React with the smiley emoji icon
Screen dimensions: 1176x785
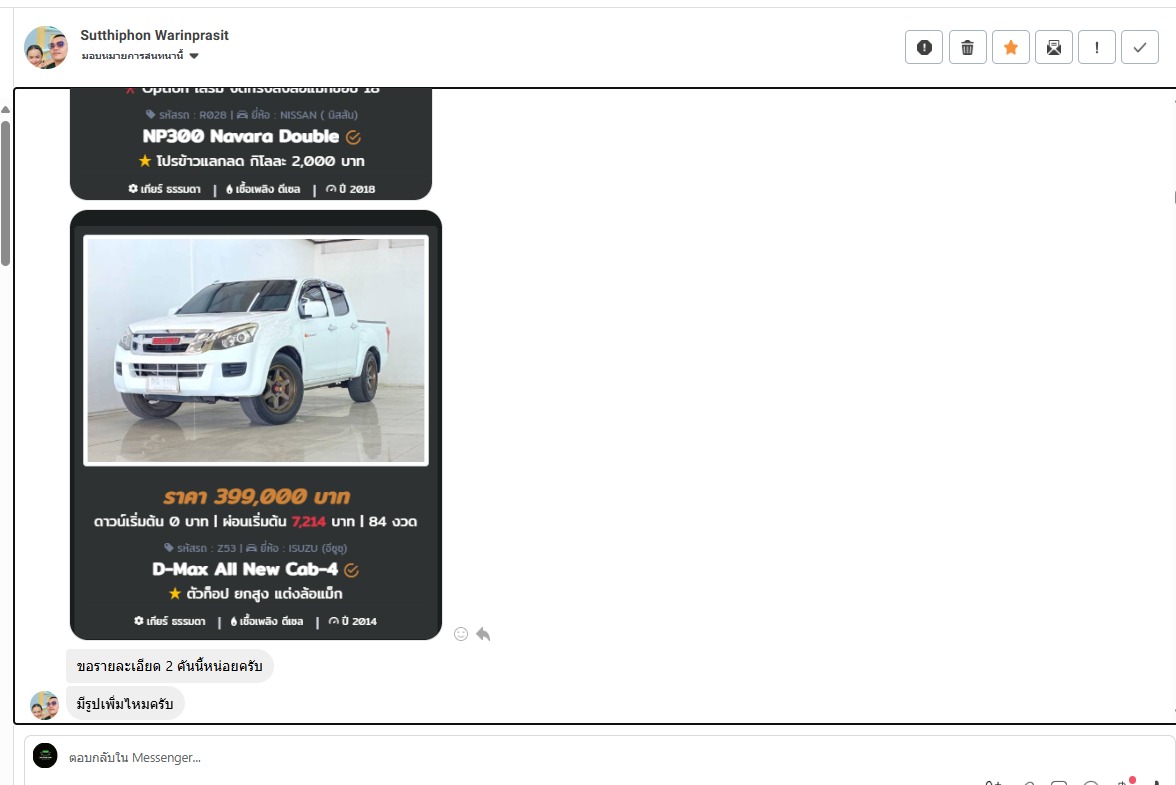pos(461,634)
